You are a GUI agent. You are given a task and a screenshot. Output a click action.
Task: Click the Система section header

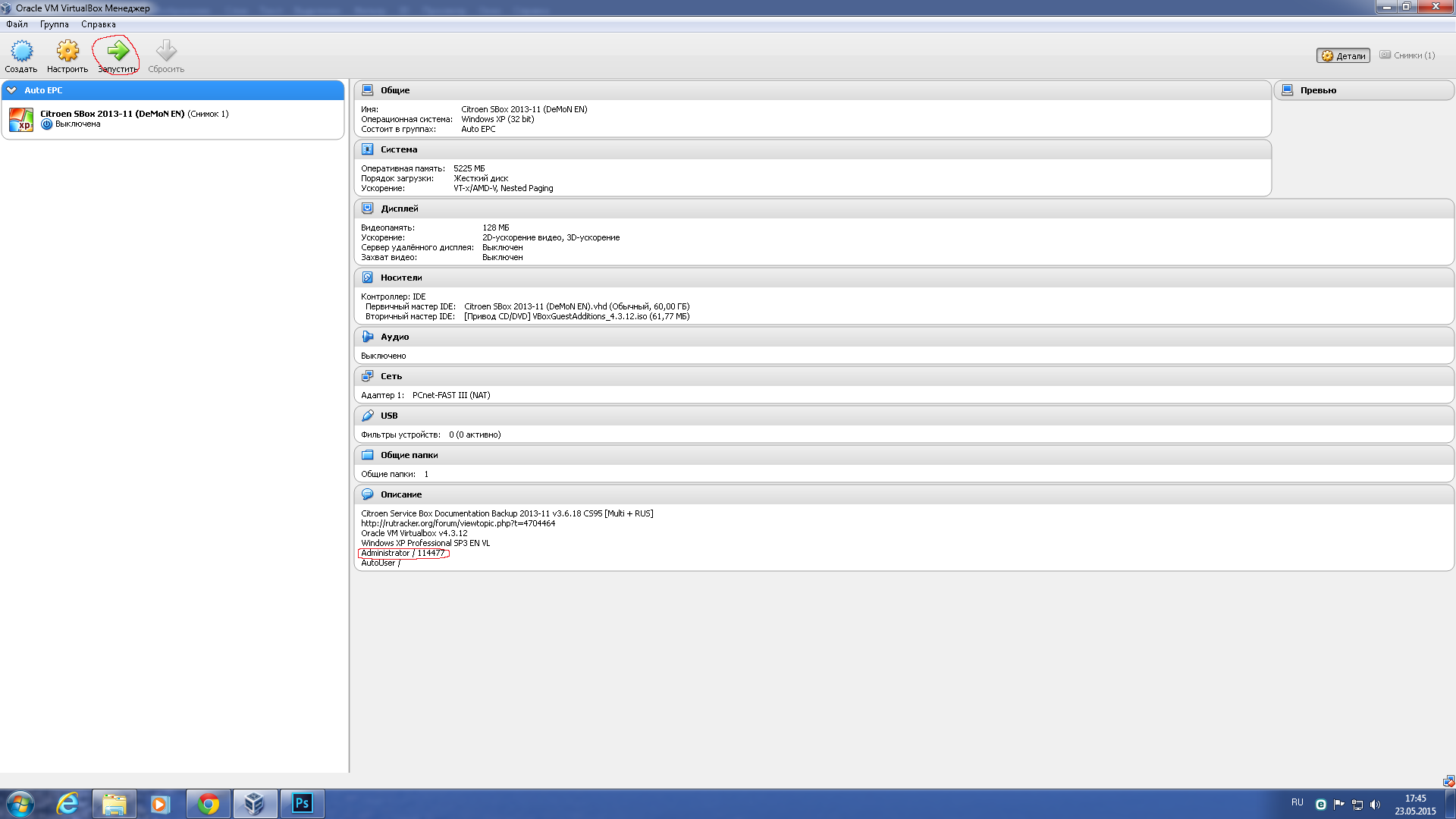pos(399,149)
